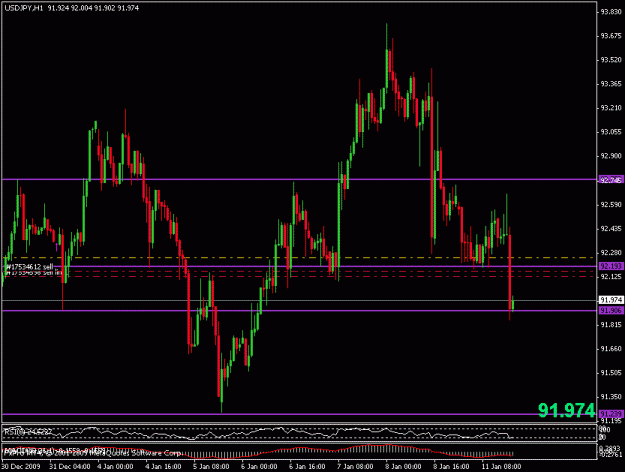
Task: Click the 93.210 price scale label
Action: [x=611, y=108]
